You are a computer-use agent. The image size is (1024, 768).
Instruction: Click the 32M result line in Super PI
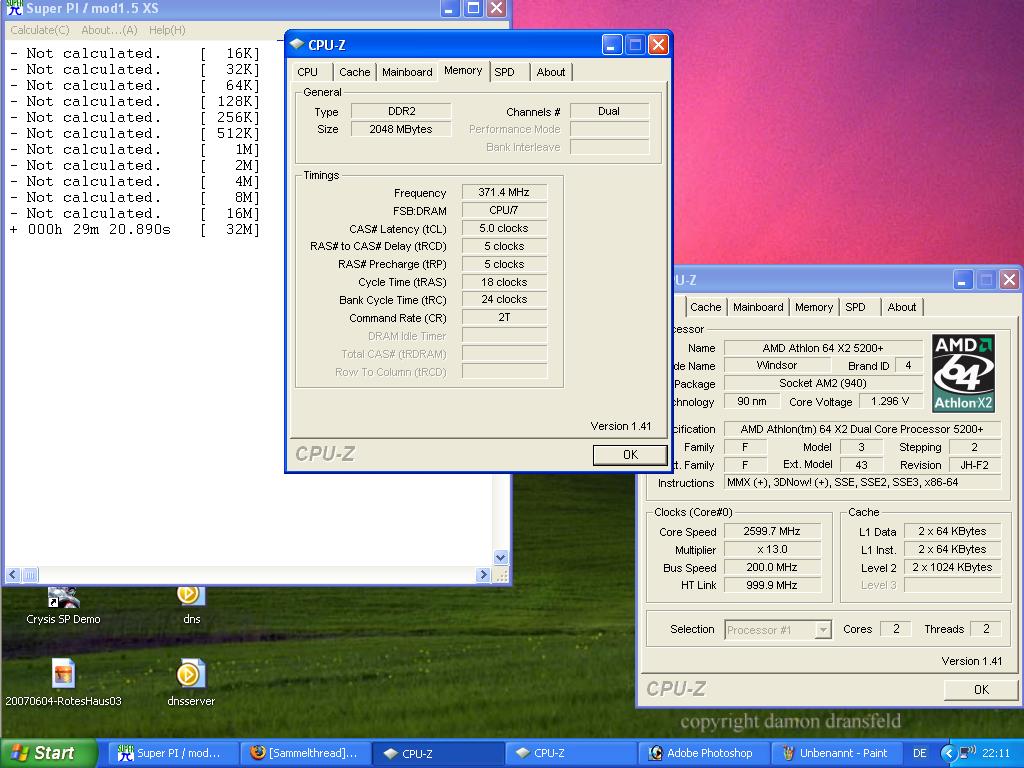point(135,229)
